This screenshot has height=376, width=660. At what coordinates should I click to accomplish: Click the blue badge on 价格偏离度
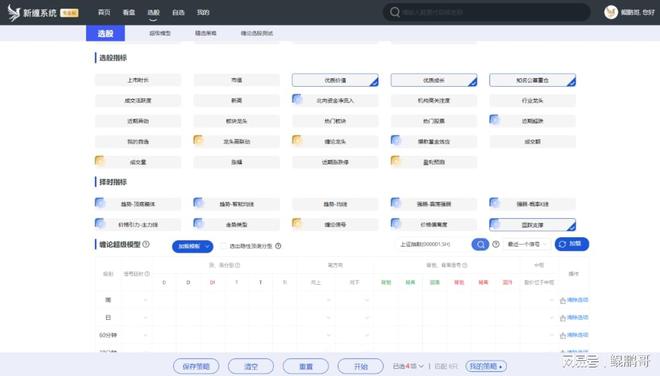(x=396, y=223)
